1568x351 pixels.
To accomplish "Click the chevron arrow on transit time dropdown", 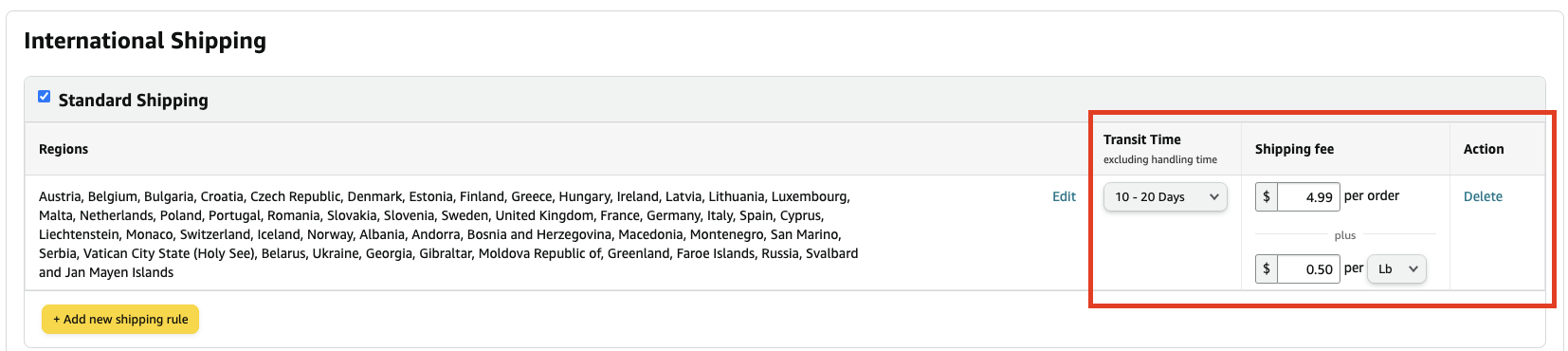I will tap(1214, 196).
